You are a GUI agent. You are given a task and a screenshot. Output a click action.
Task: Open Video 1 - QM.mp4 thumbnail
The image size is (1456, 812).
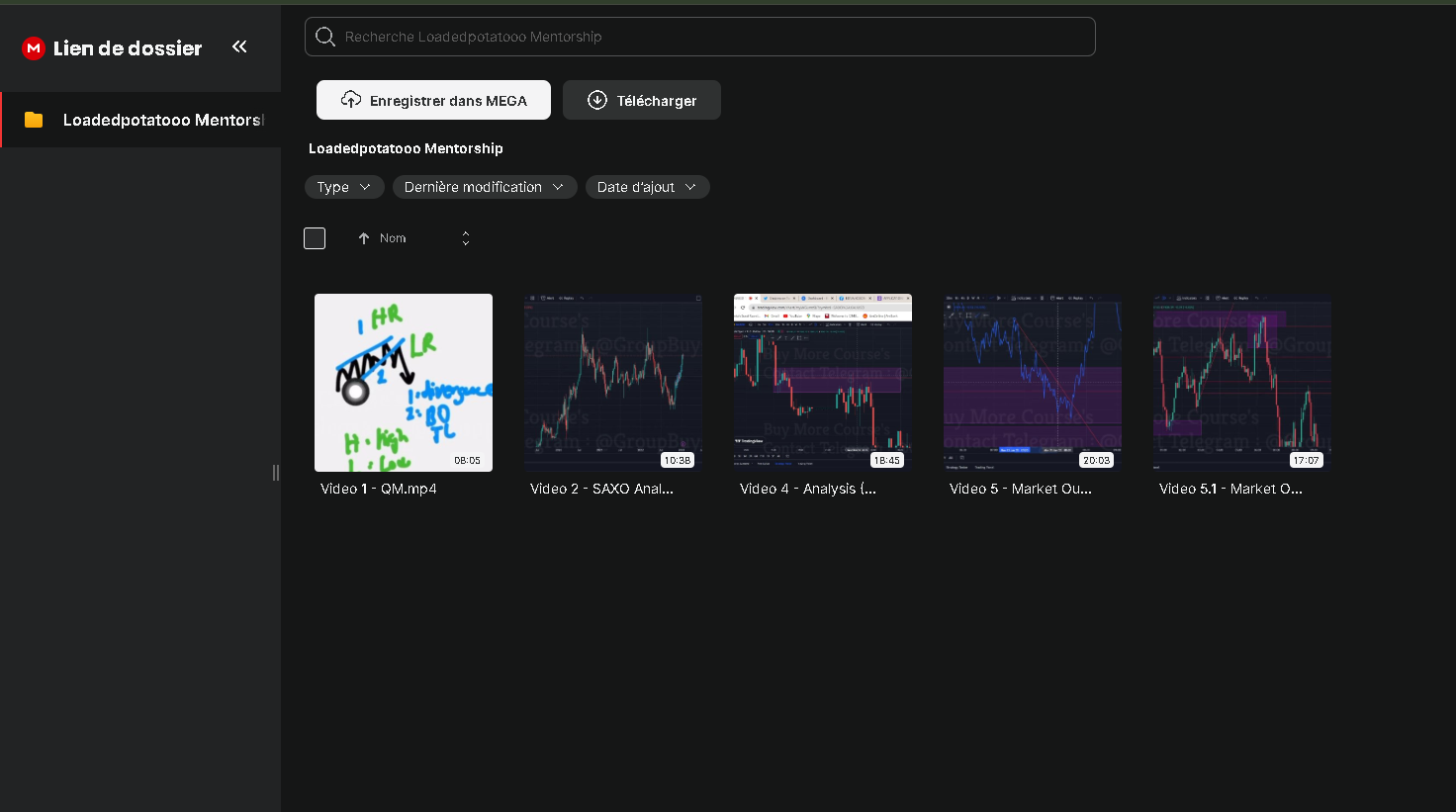point(404,383)
